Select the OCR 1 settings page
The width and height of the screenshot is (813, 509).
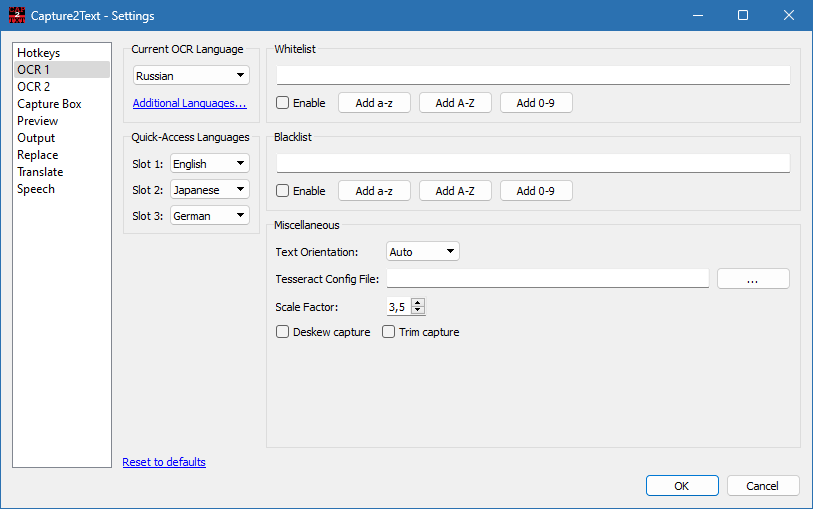click(62, 69)
